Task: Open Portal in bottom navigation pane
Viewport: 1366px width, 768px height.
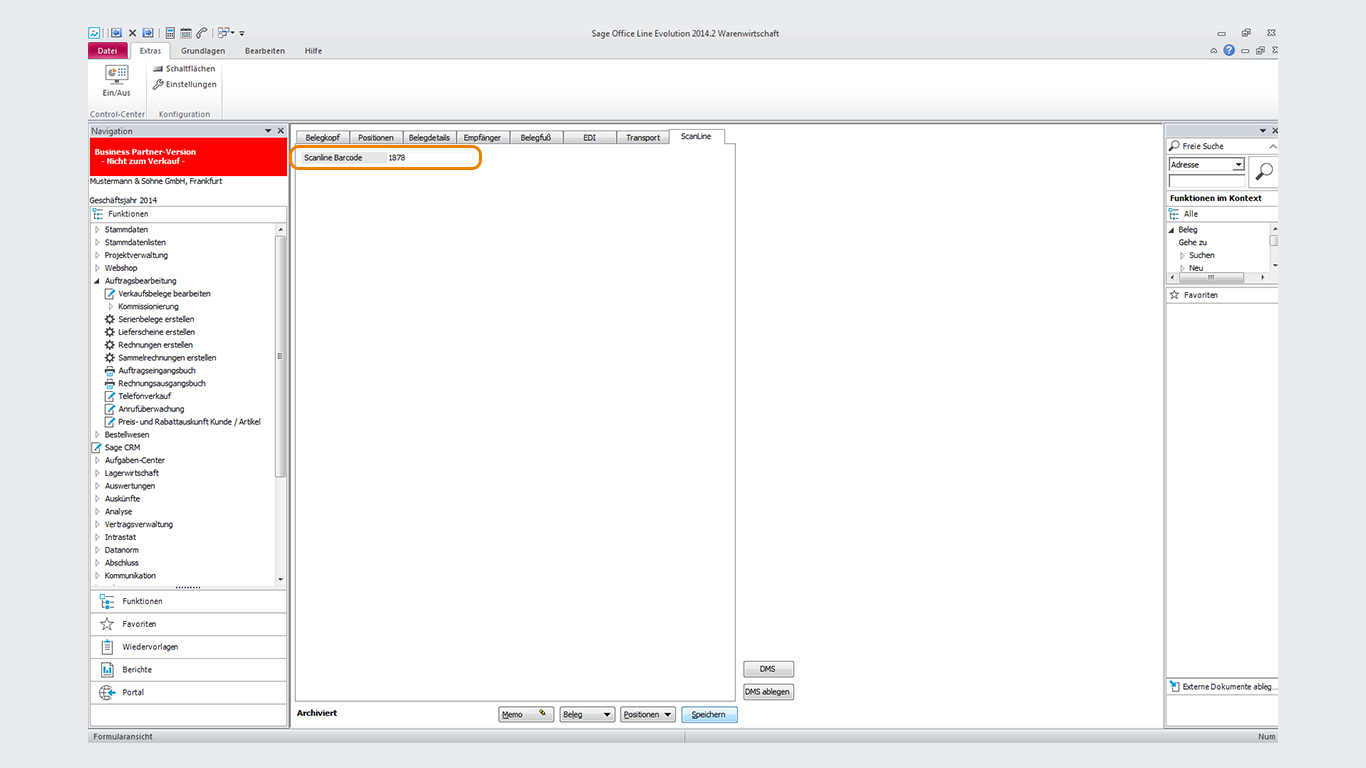Action: pyautogui.click(x=188, y=692)
